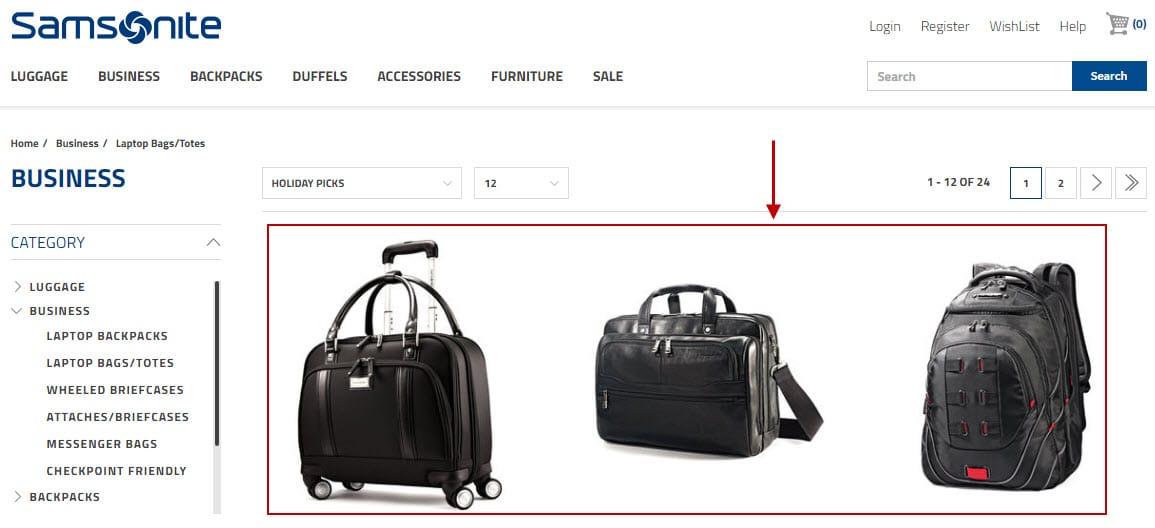Open the Login link
The width and height of the screenshot is (1155, 528).
coord(885,27)
